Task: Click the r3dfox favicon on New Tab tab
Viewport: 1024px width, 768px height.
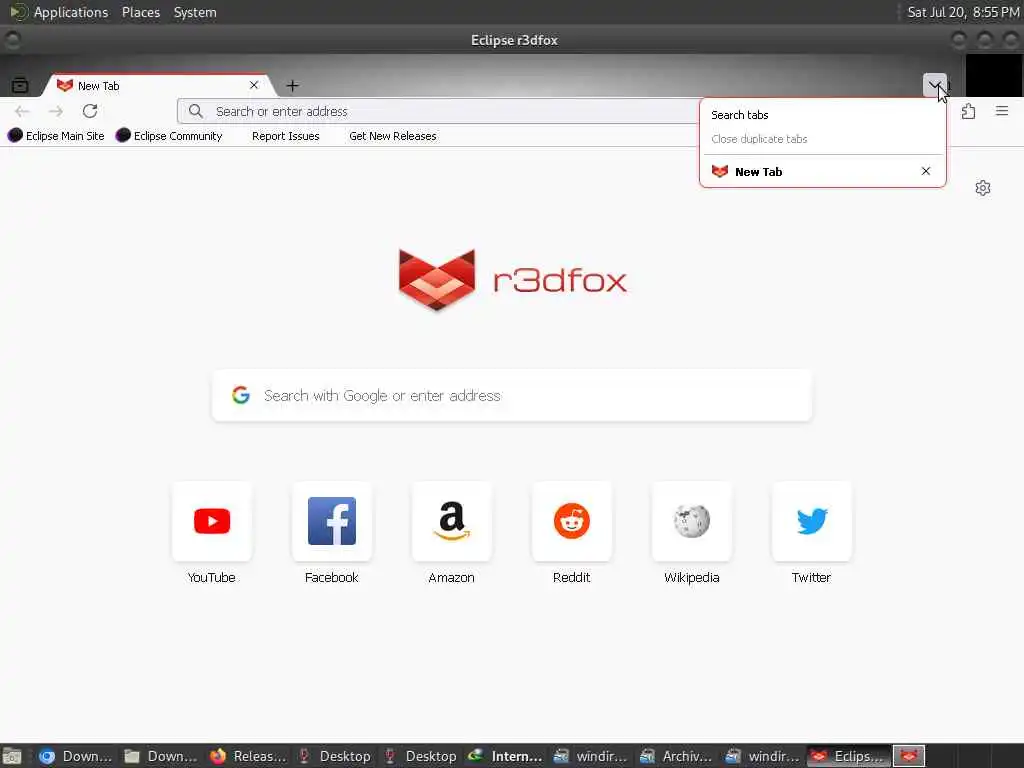Action: (x=65, y=86)
